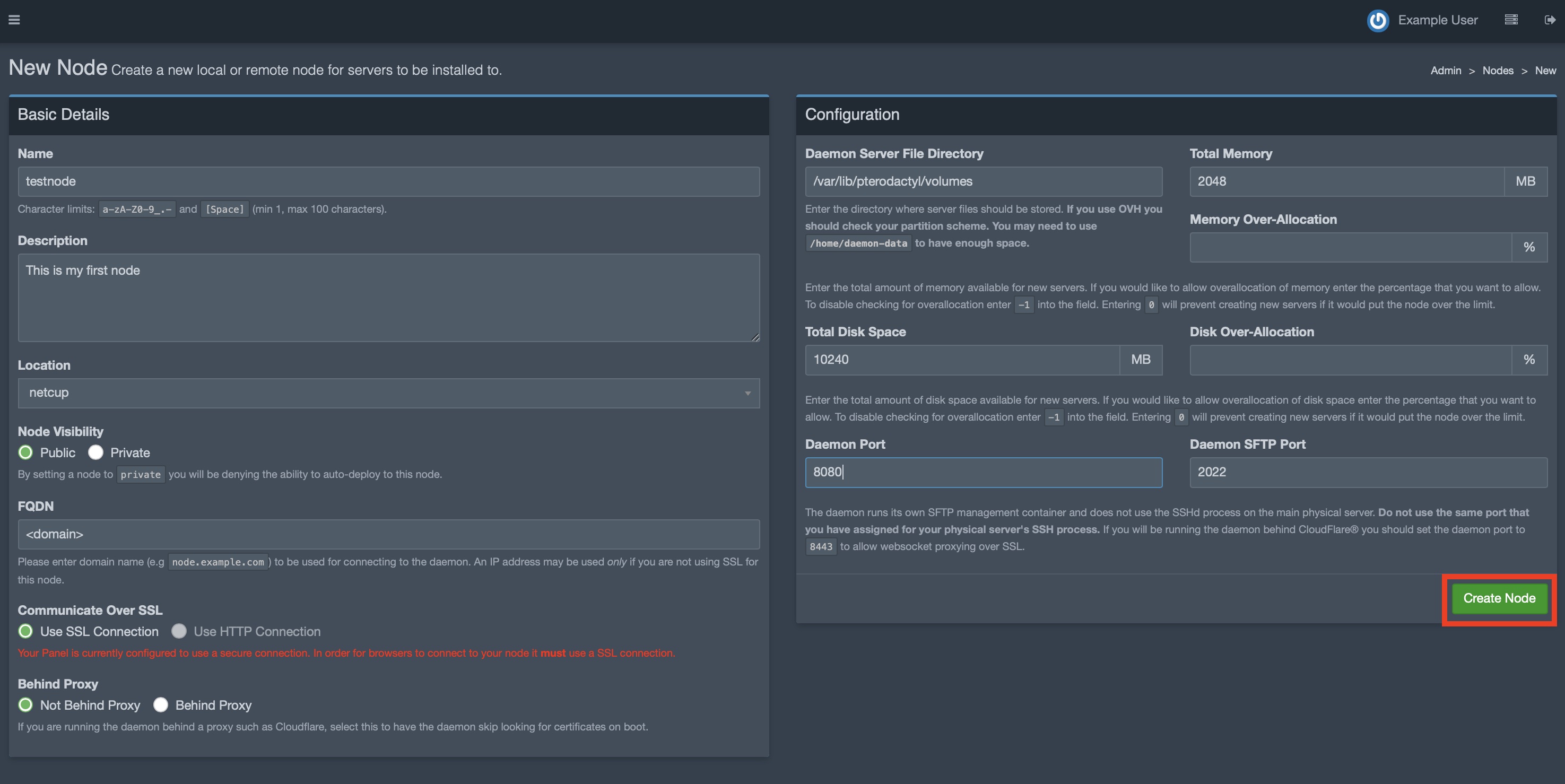The image size is (1565, 784).
Task: Expand the FQDN domain input field
Action: click(x=389, y=534)
